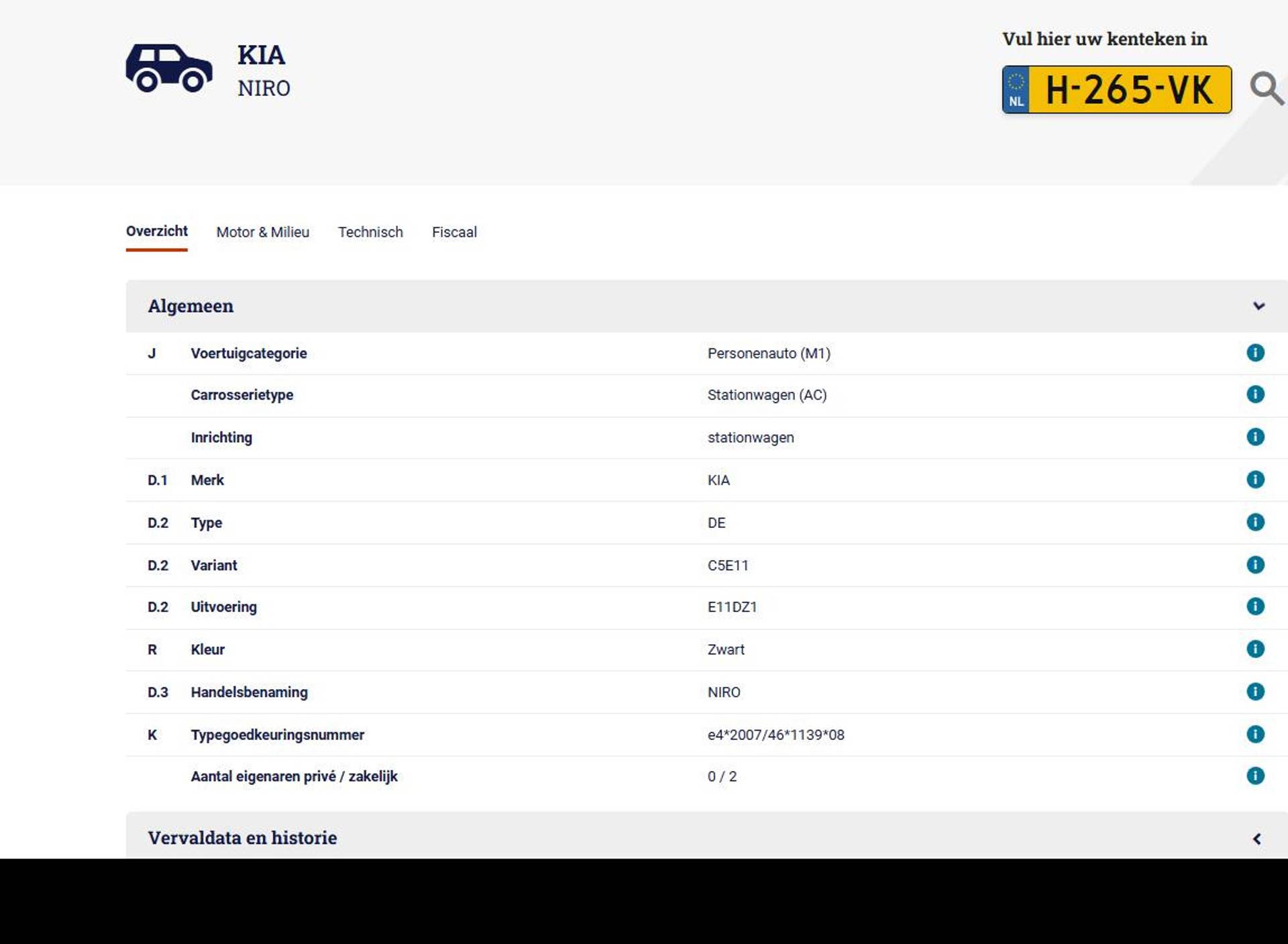Show info for Aantal eigenaren row
The height and width of the screenshot is (944, 1288).
(x=1255, y=776)
